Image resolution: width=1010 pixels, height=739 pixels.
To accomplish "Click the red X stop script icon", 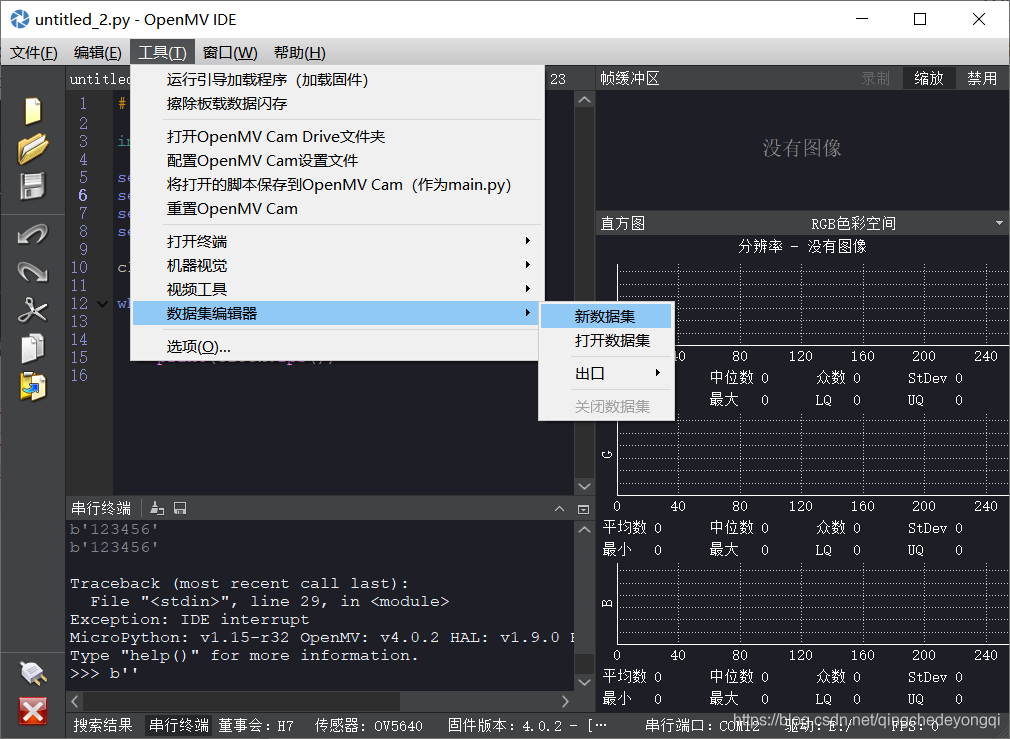I will (32, 711).
